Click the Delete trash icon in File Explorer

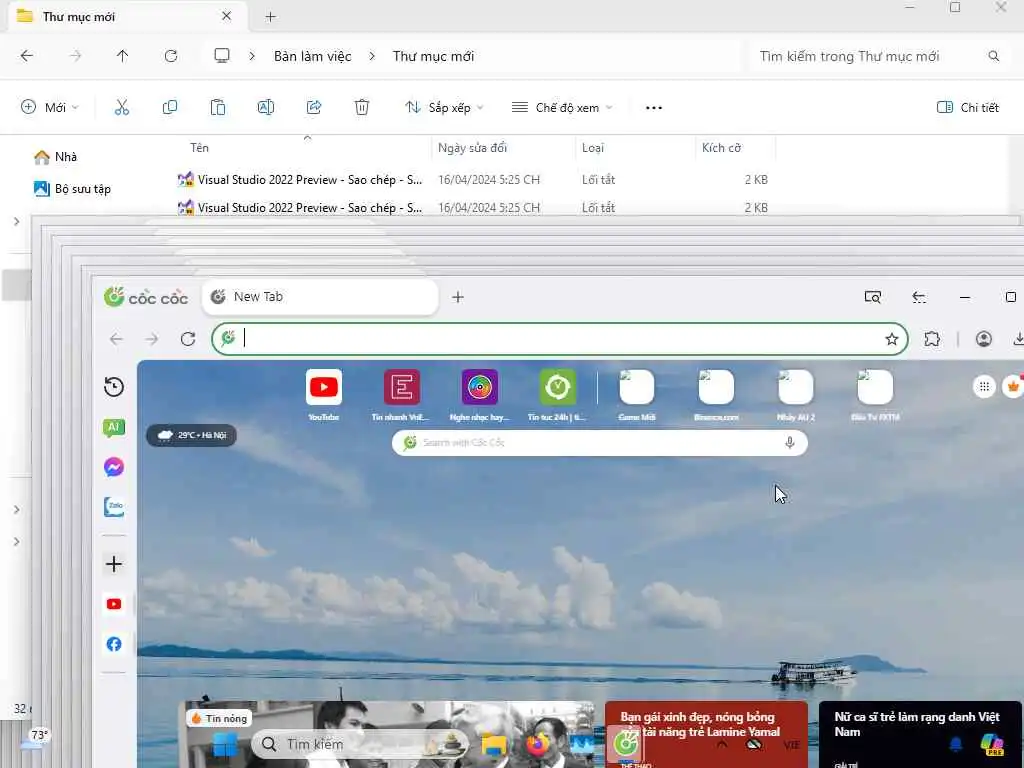(x=362, y=107)
